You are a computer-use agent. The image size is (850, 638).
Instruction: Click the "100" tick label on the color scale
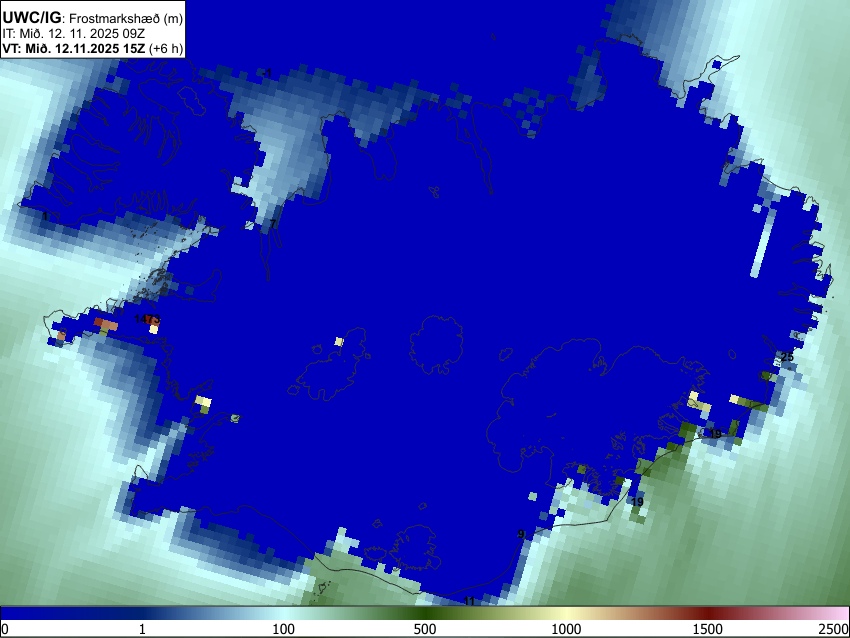(284, 629)
